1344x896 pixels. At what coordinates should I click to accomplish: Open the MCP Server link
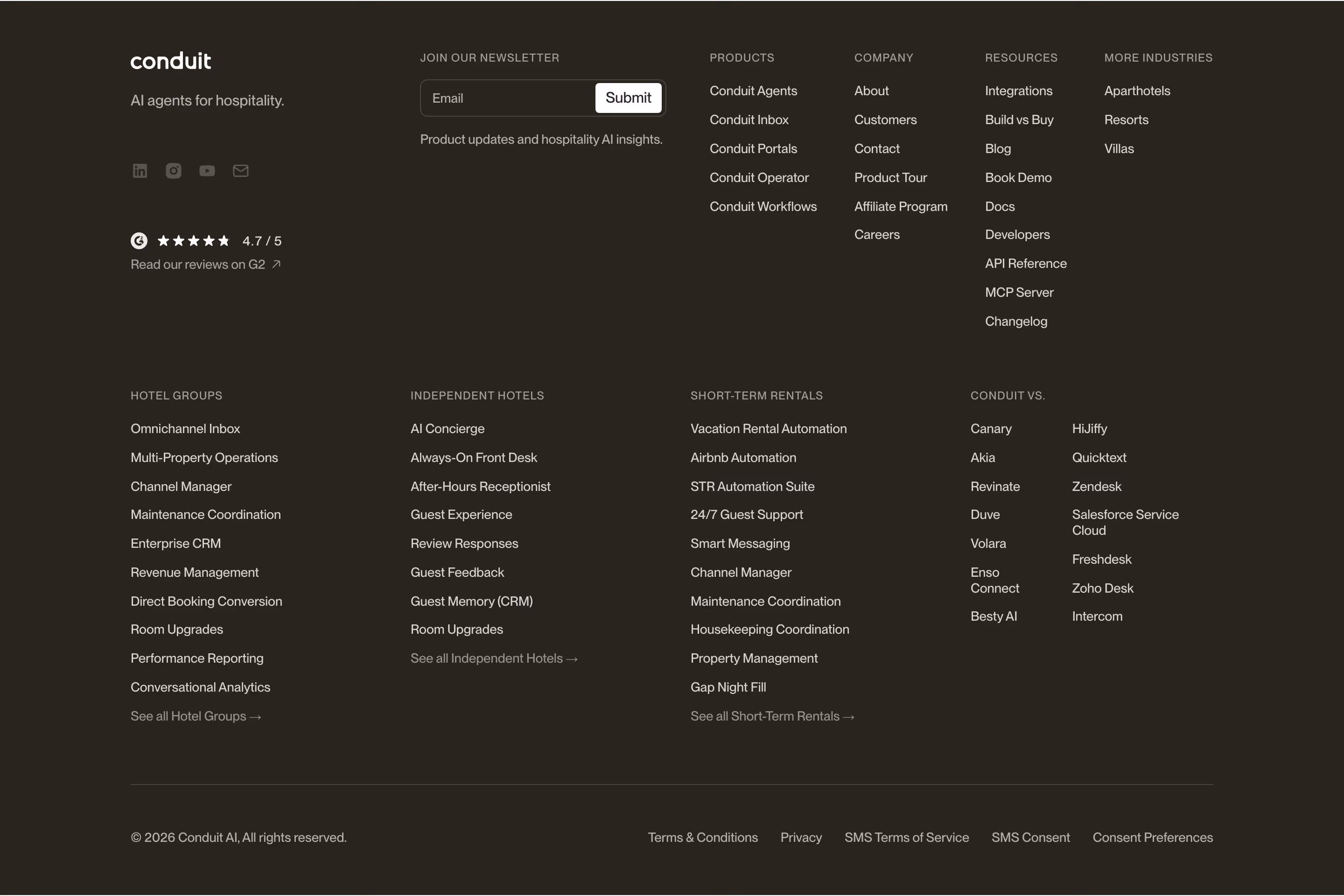[x=1019, y=293]
